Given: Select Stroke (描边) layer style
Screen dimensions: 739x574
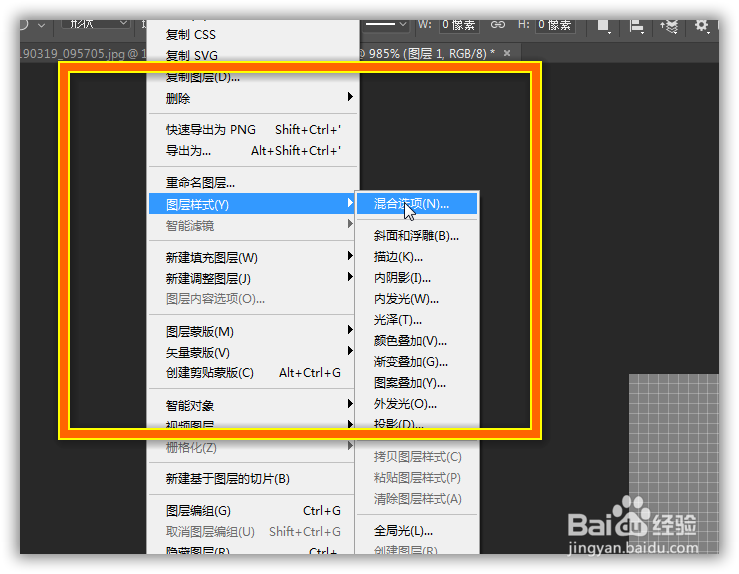Looking at the screenshot, I should click(x=417, y=257).
